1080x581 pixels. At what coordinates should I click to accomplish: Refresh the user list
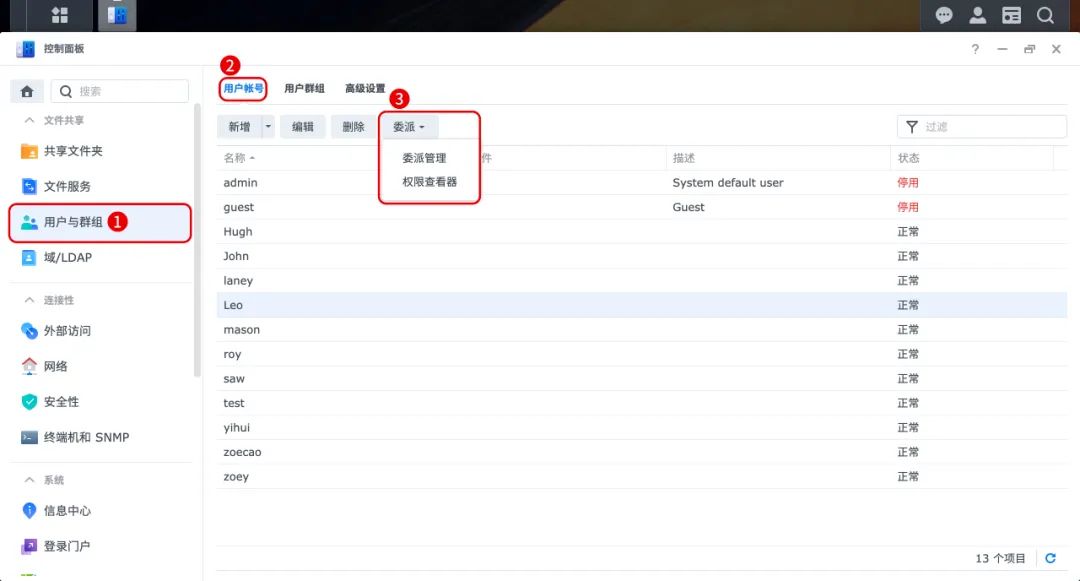point(1050,558)
